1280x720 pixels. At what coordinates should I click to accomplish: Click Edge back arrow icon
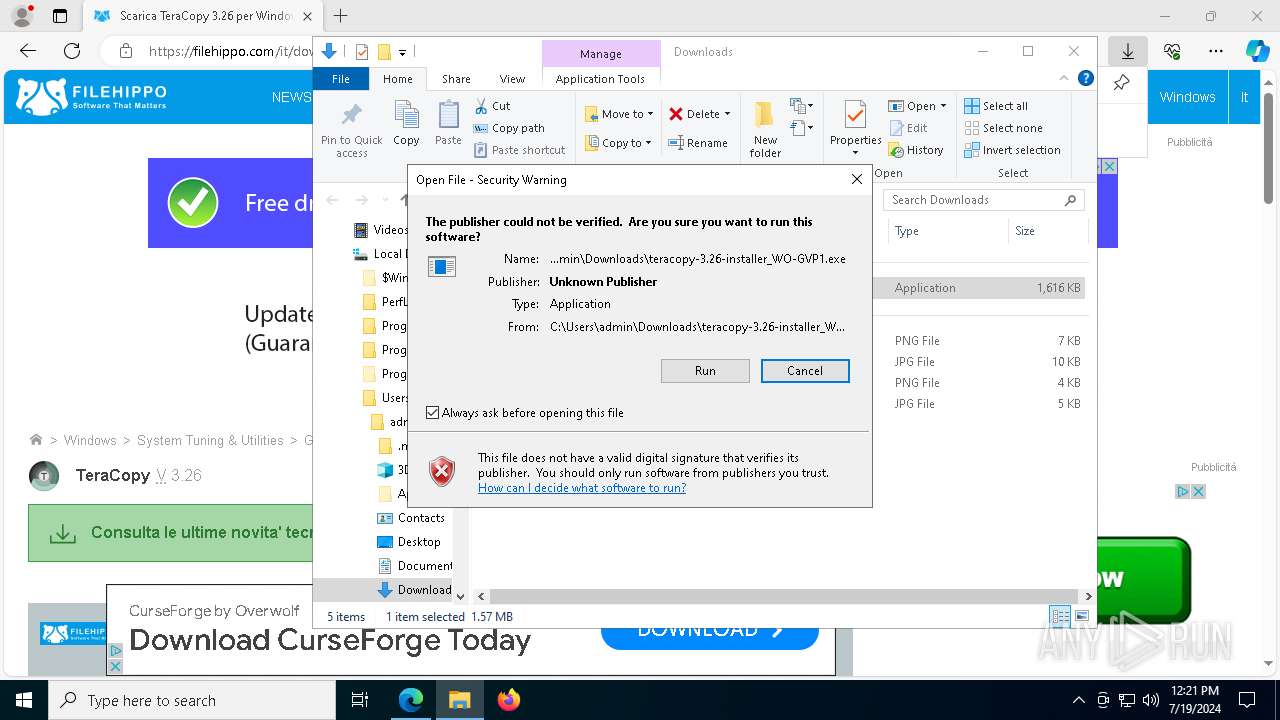coord(28,51)
